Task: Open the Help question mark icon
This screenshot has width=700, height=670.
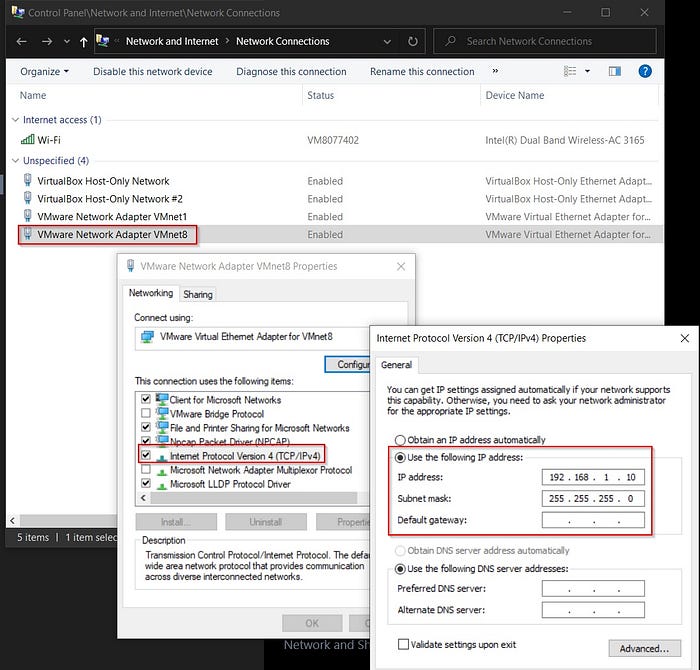Action: tap(645, 72)
